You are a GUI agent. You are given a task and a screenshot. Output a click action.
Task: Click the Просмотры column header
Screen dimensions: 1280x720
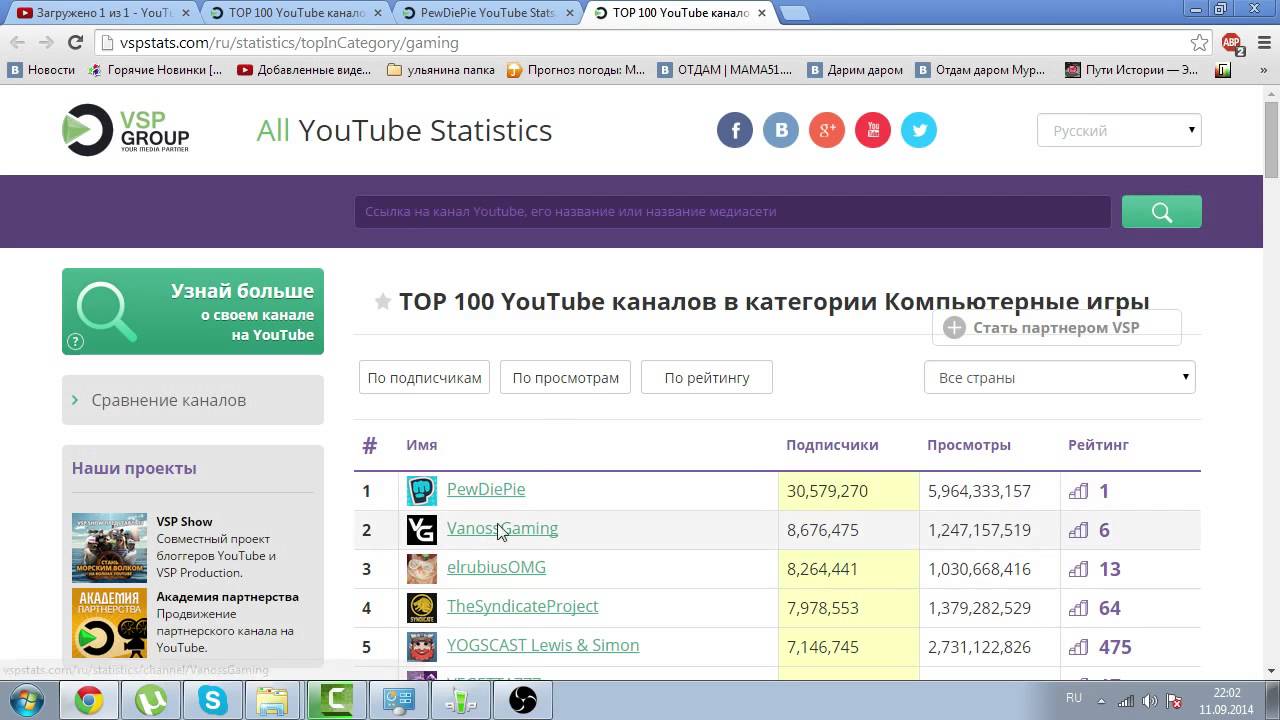969,445
